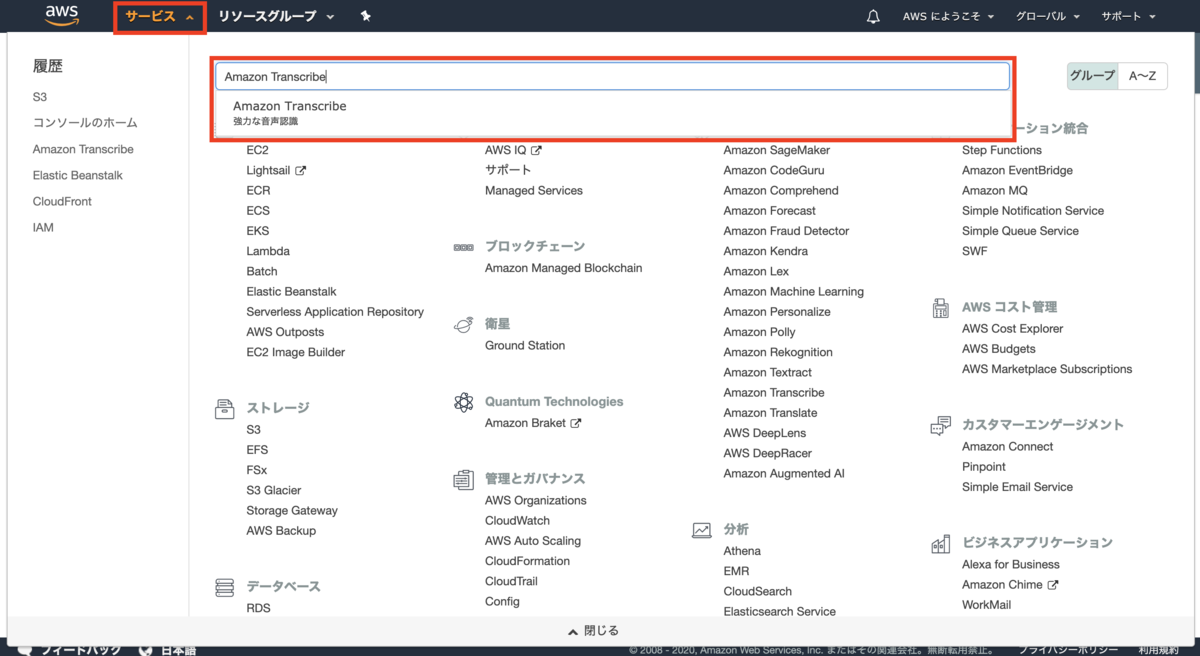Click external link icon beside Amazon Braket
Image resolution: width=1200 pixels, height=656 pixels.
pos(576,423)
